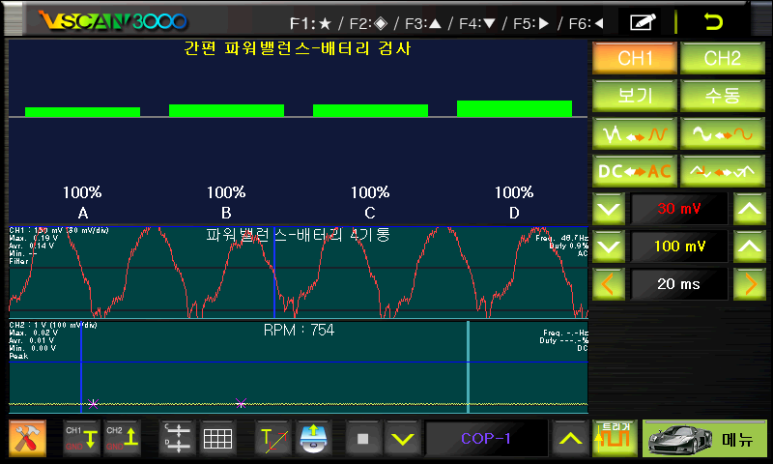The height and width of the screenshot is (464, 773).
Task: Click the CH2 ground position icon
Action: (121, 438)
